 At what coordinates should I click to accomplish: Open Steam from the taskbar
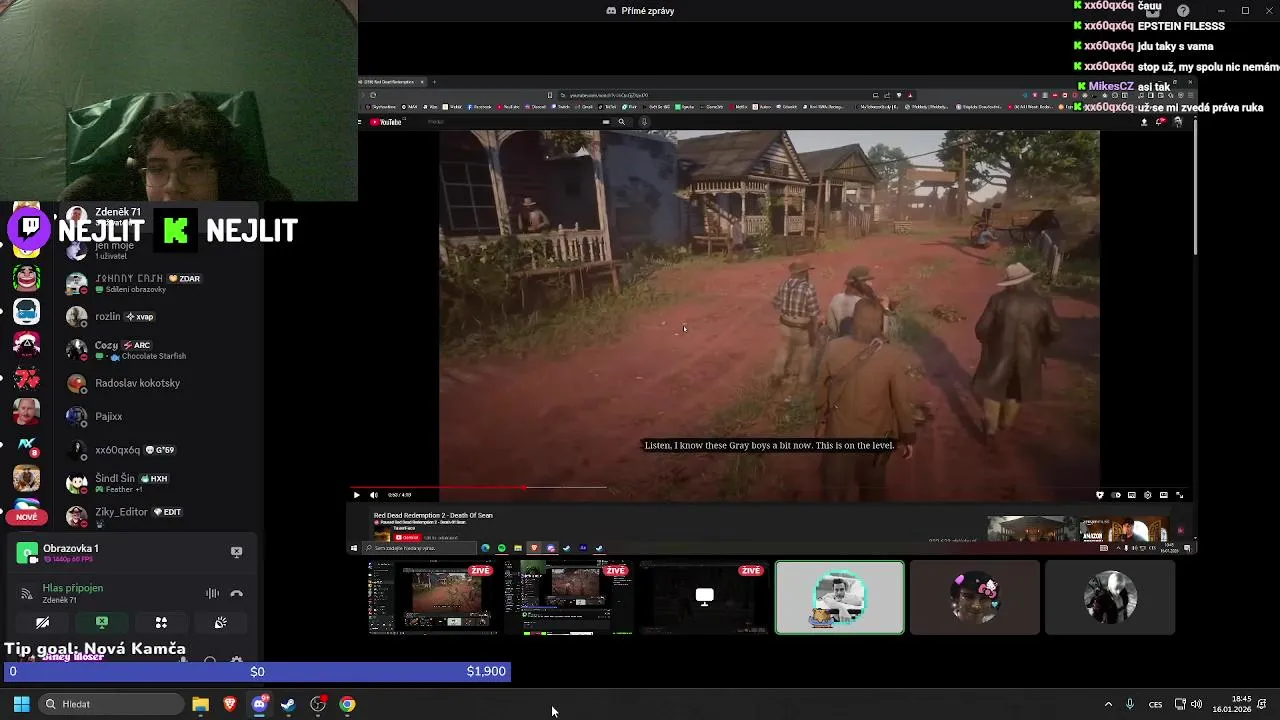tap(288, 704)
